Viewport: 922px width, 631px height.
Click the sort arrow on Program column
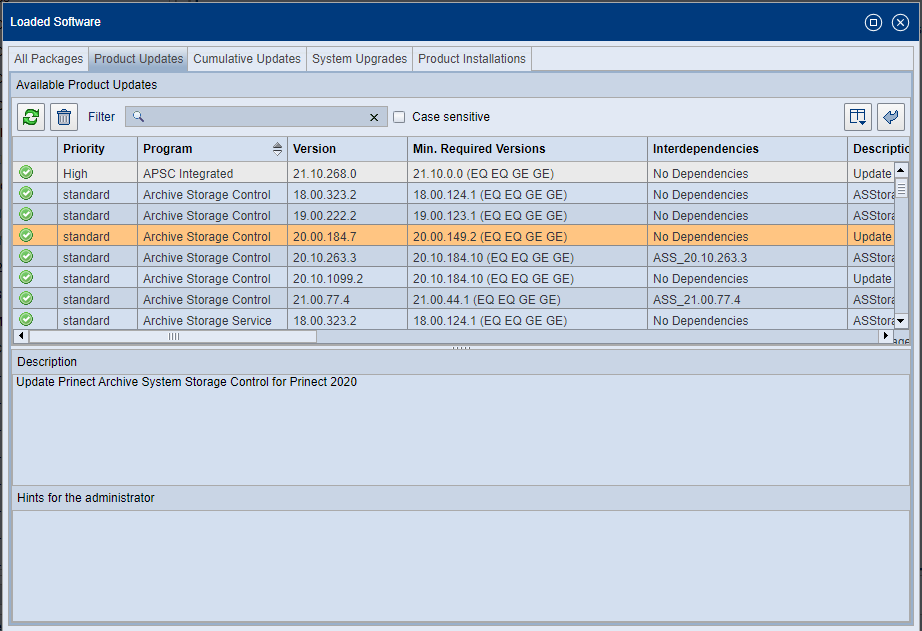277,146
